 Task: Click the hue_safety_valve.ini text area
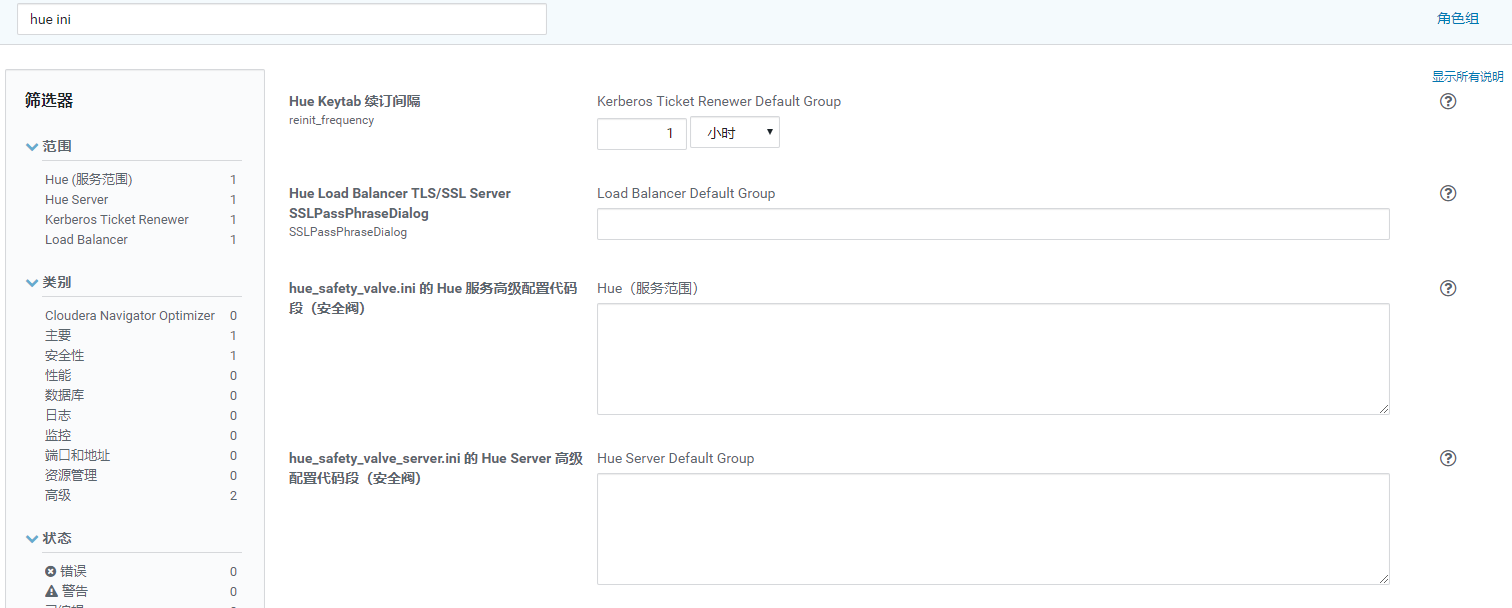[x=993, y=359]
